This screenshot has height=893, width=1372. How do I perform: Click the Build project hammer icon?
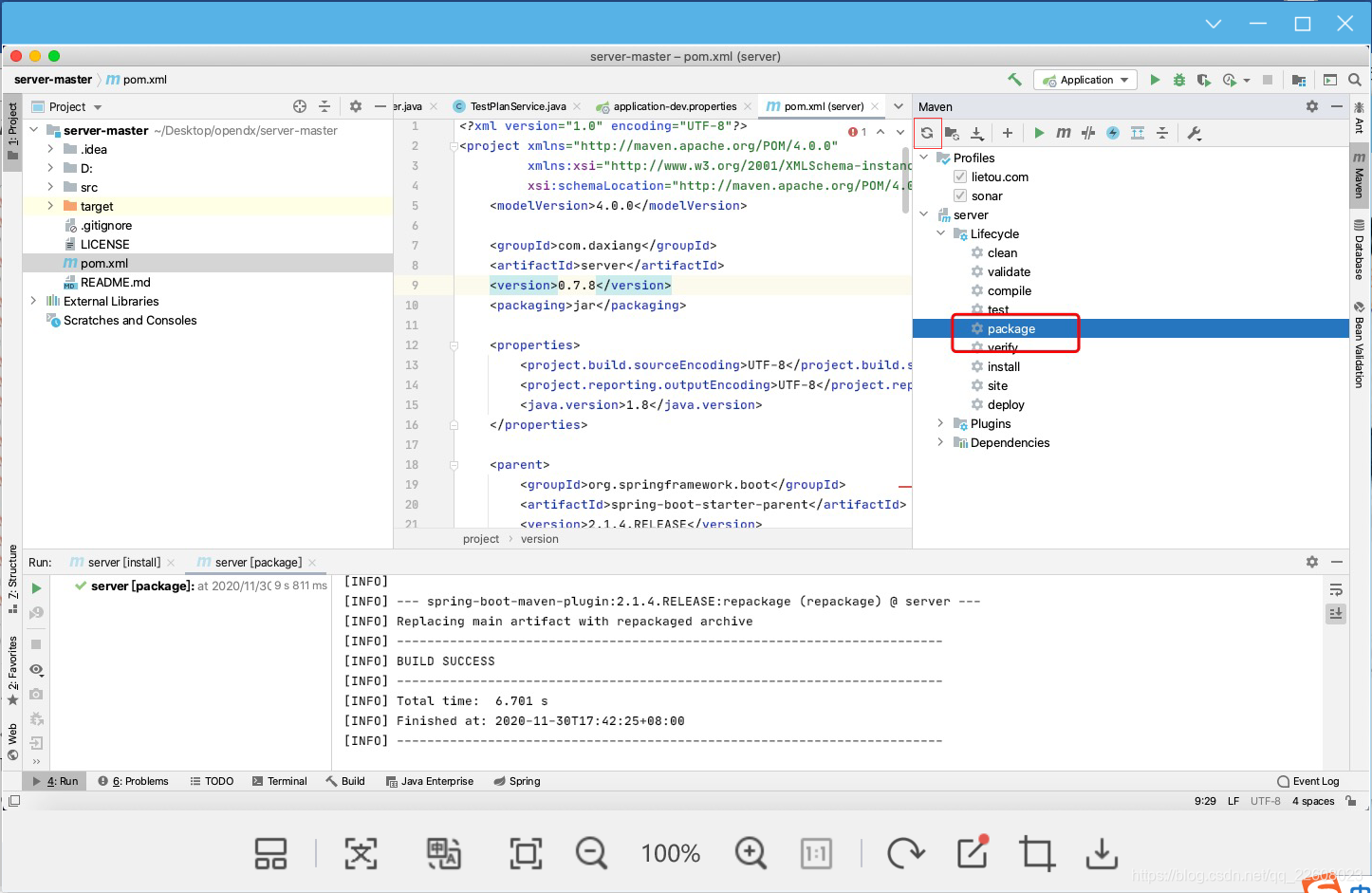coord(1015,80)
